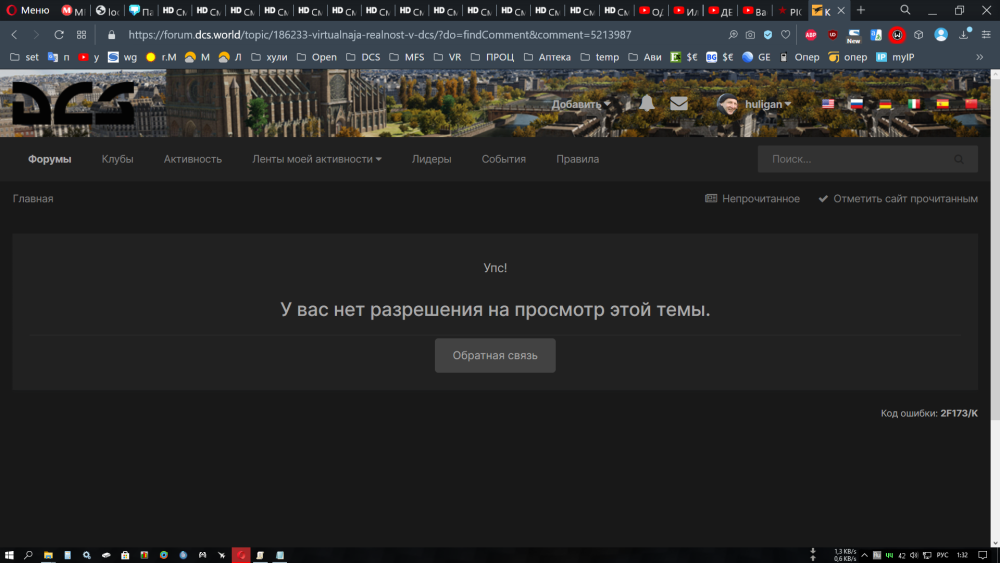Open the messages envelope icon
Screen dimensions: 1000x563
[679, 103]
